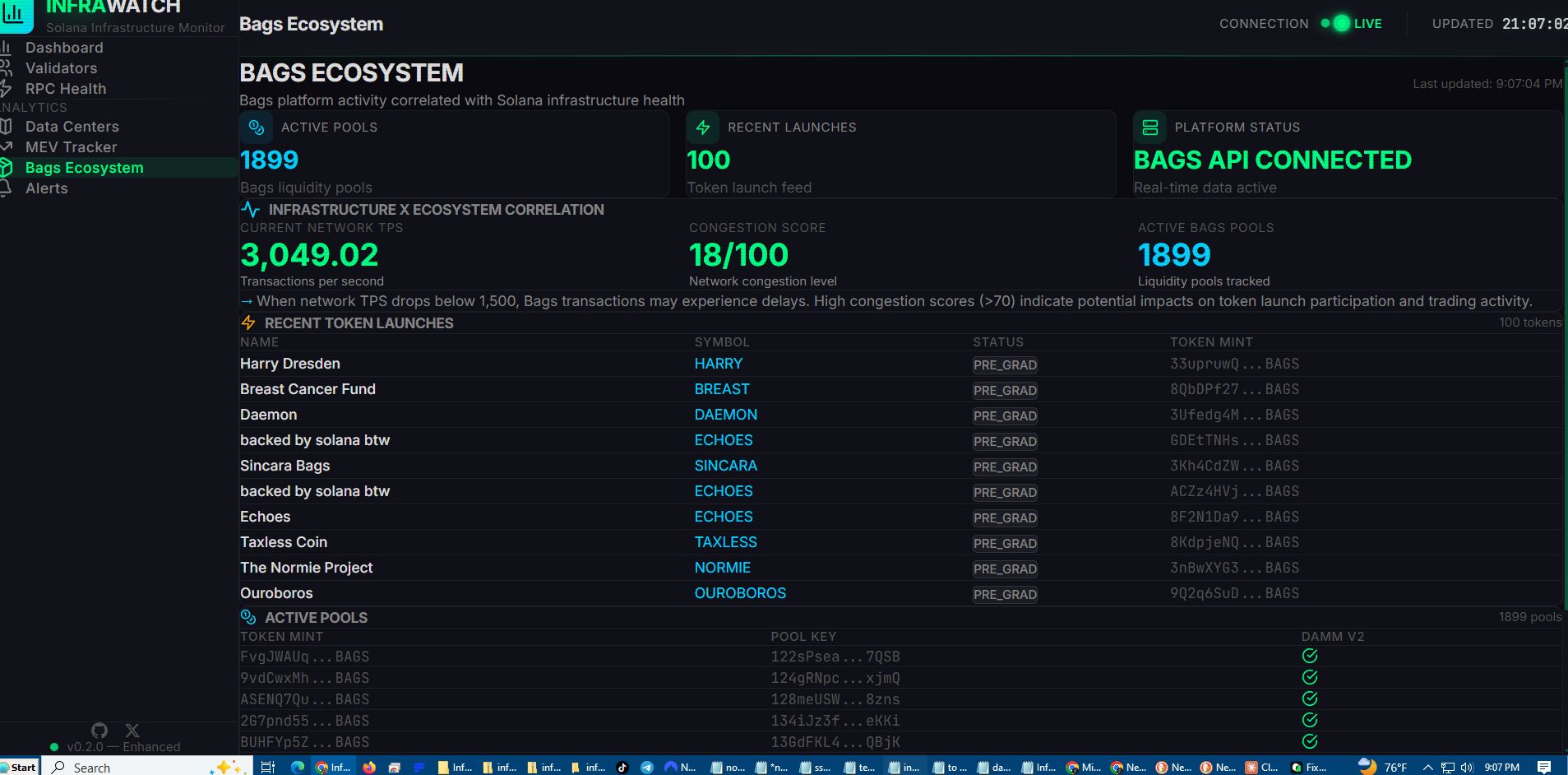Click the 3,049.02 TPS value
This screenshot has width=1568, height=775.
309,255
